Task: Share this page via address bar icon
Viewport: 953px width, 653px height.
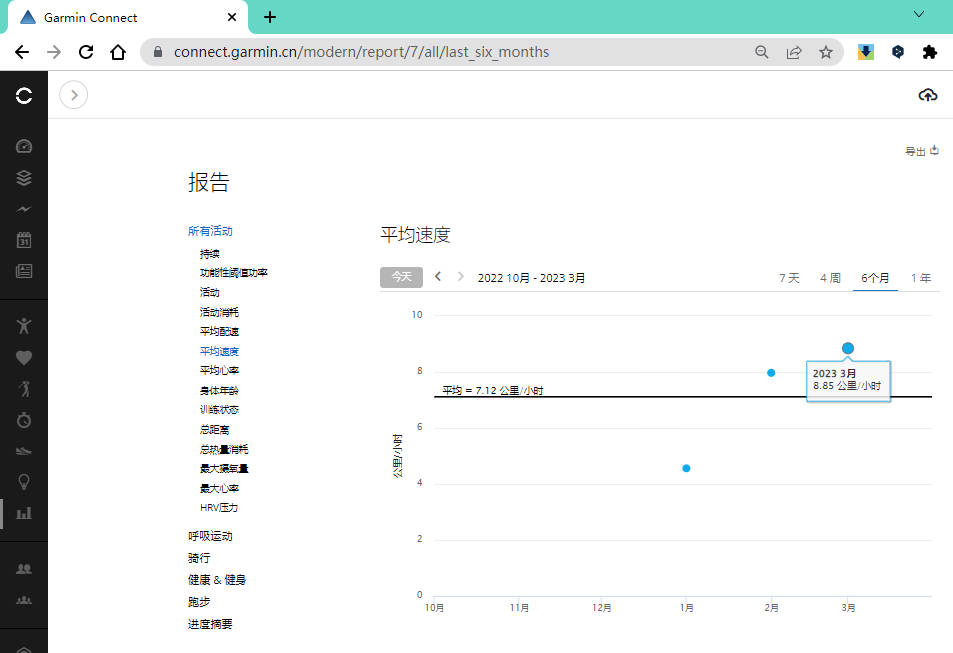Action: [x=794, y=52]
